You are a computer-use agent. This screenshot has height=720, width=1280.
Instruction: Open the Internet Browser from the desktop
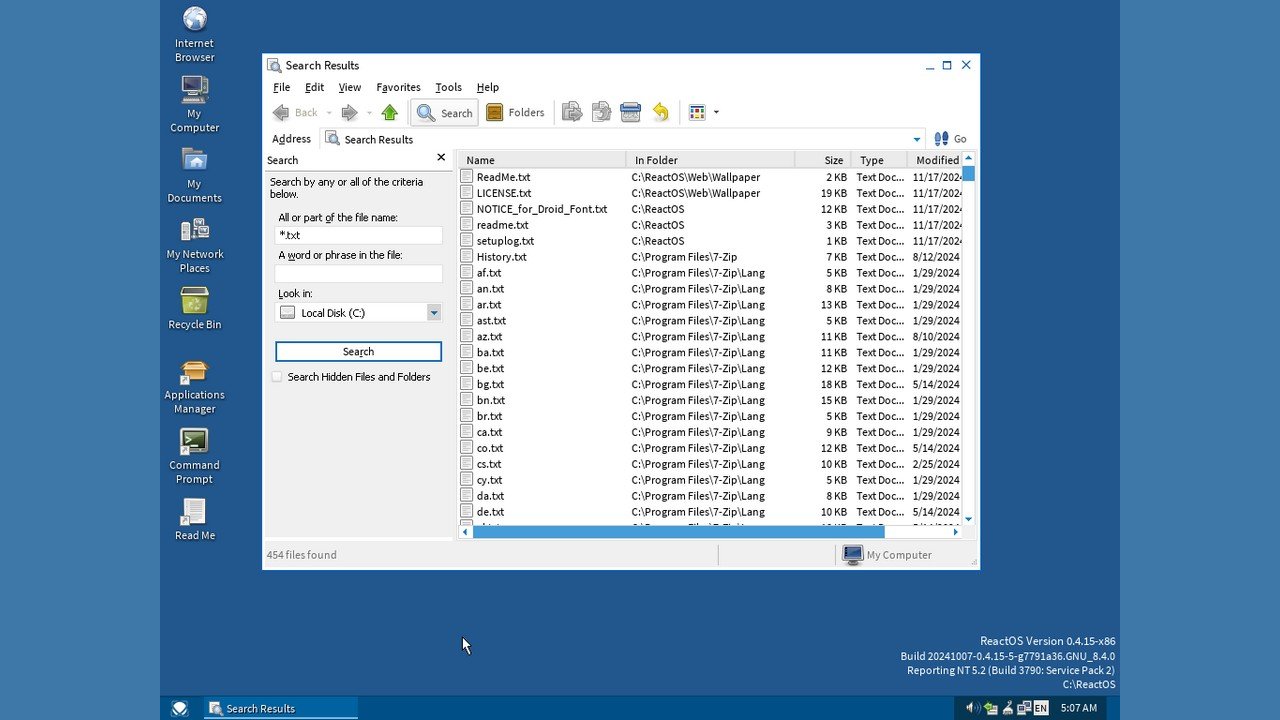(193, 30)
